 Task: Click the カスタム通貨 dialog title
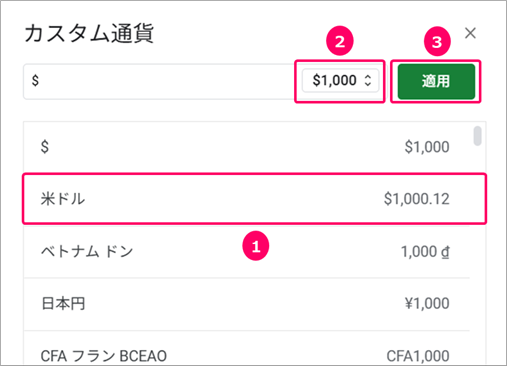(89, 33)
